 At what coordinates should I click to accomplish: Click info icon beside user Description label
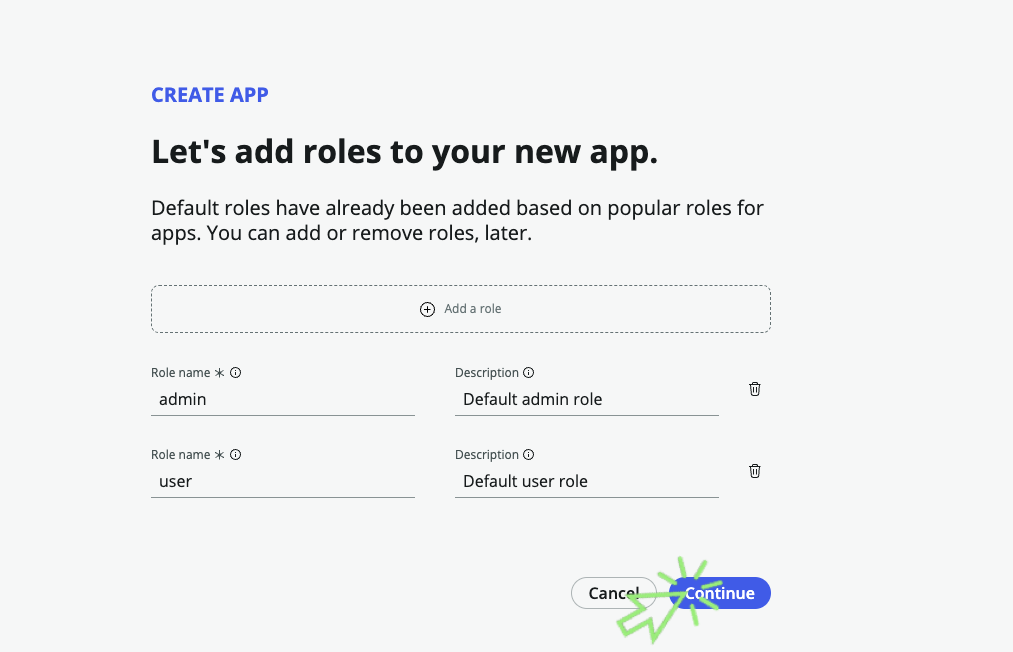528,455
